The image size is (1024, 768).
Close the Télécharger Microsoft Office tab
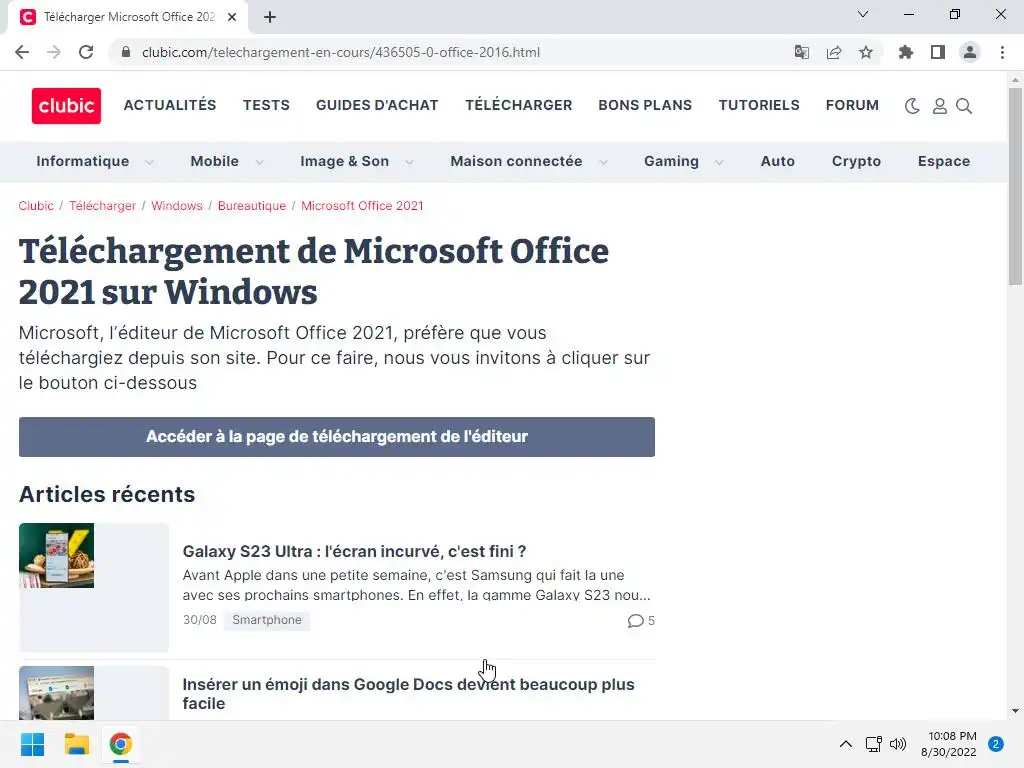tap(232, 17)
